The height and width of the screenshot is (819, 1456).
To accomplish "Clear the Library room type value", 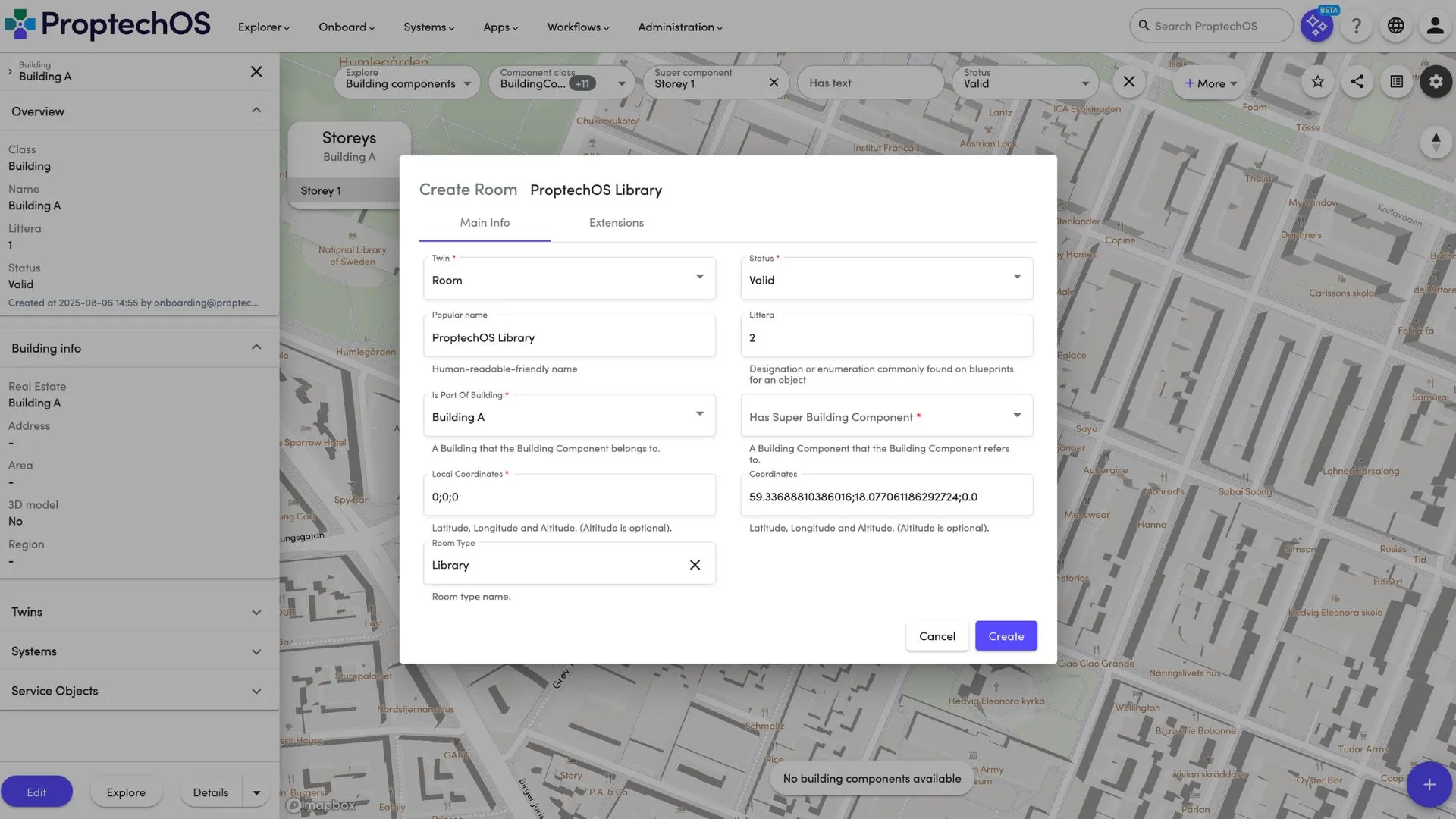I will coord(695,565).
